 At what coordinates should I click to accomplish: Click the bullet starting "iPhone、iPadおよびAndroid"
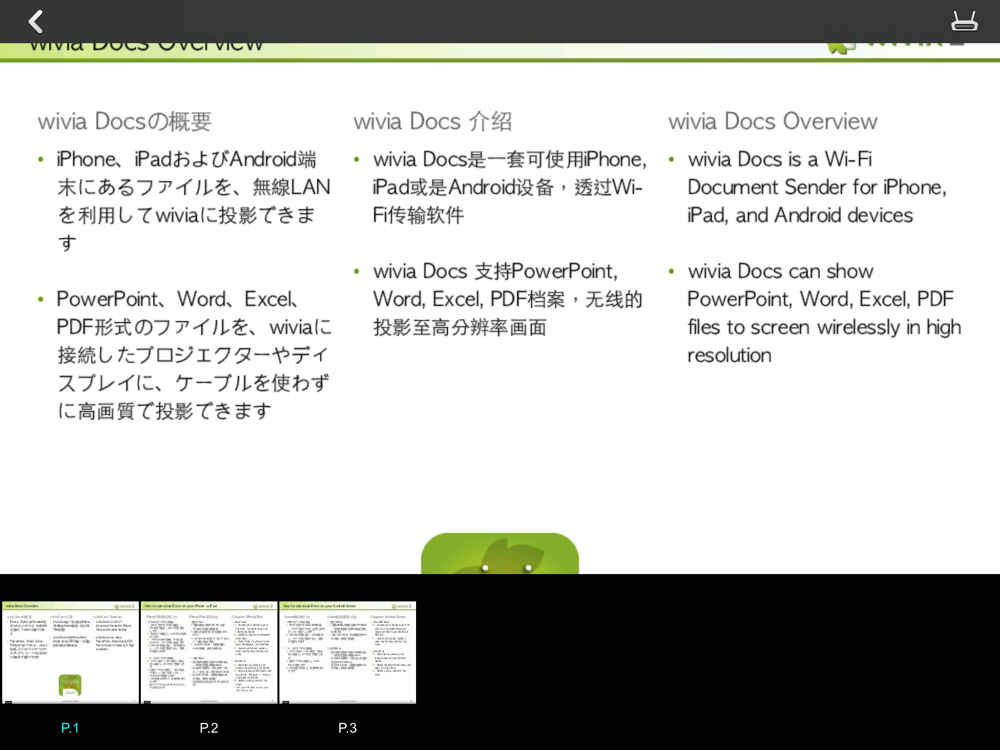point(194,201)
